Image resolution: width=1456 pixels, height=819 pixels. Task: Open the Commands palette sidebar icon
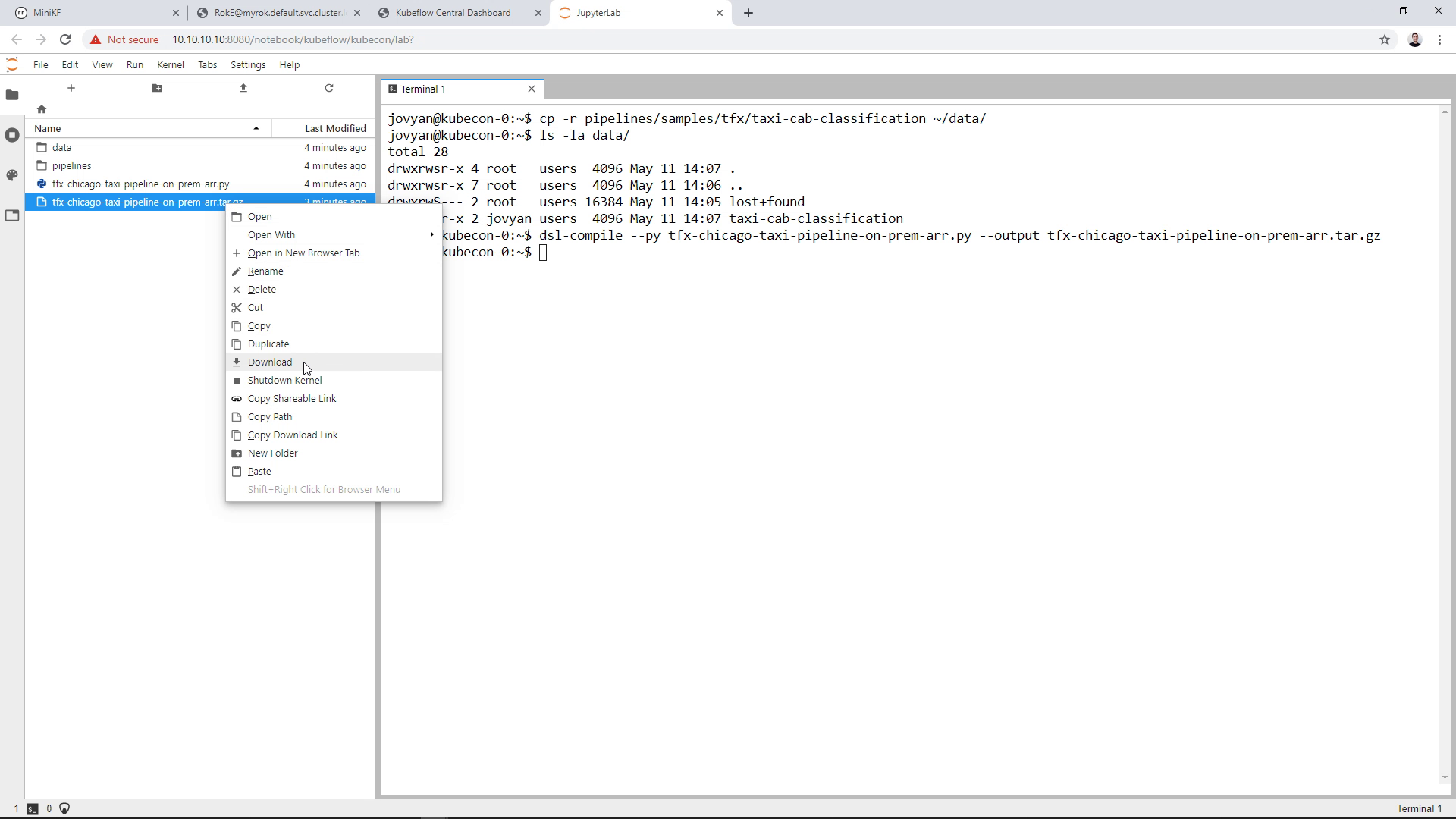(12, 175)
